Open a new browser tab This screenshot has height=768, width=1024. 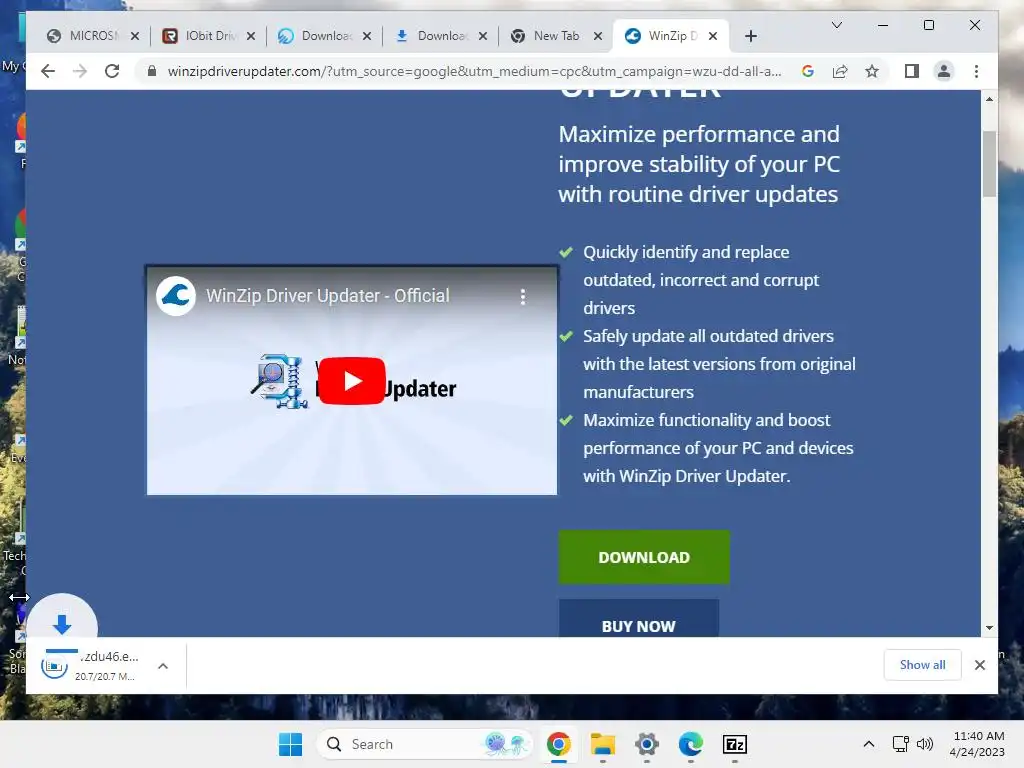751,36
